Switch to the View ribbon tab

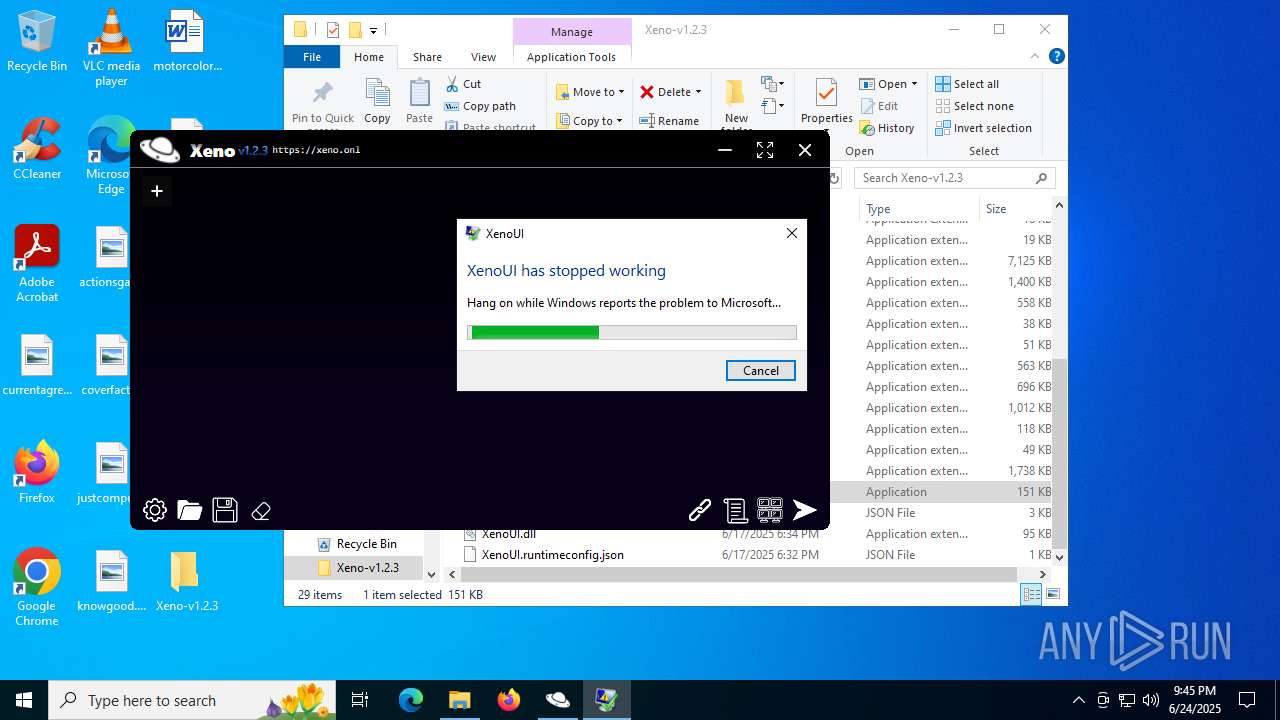click(483, 57)
